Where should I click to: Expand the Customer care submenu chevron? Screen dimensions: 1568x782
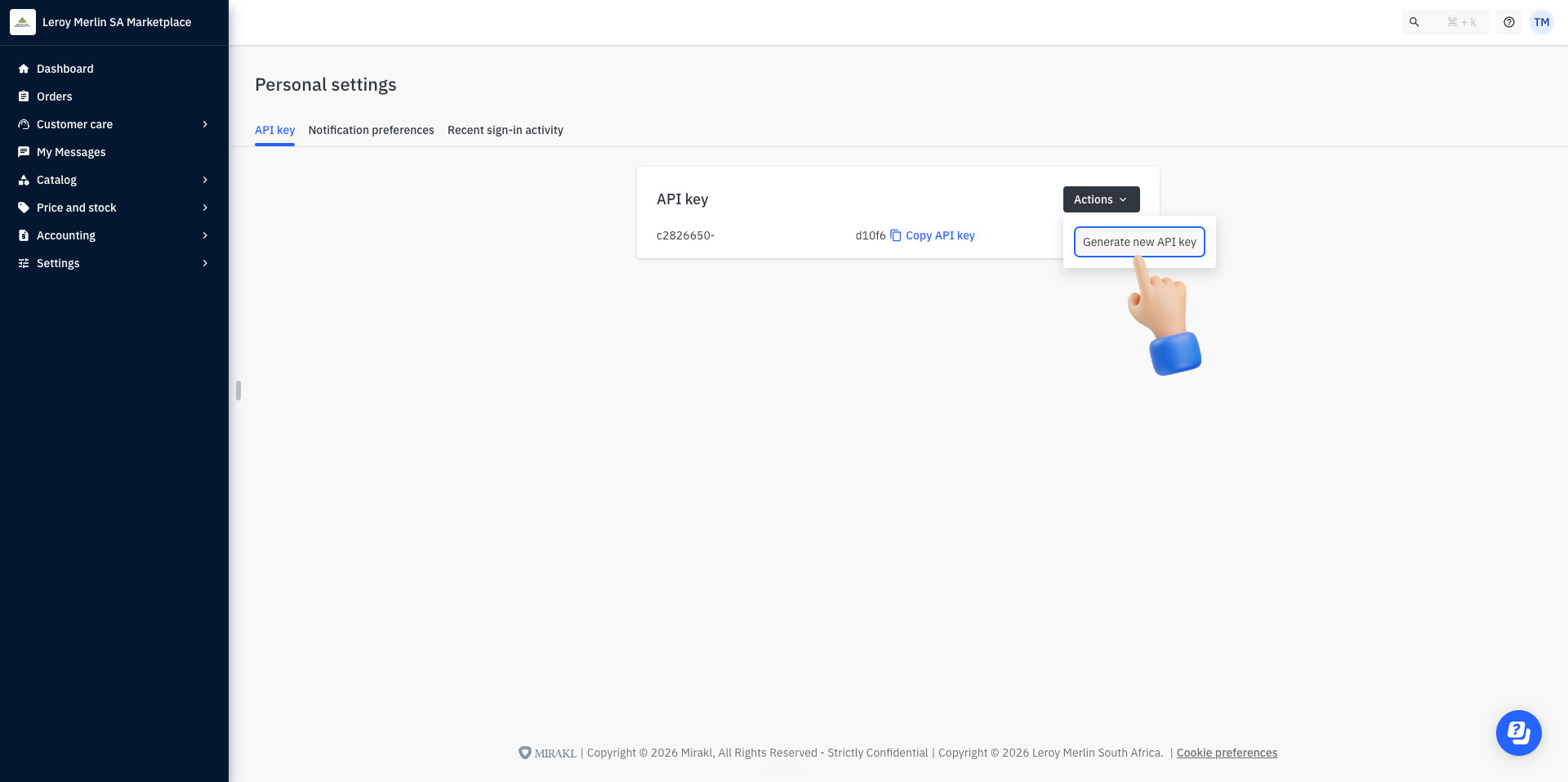tap(205, 124)
